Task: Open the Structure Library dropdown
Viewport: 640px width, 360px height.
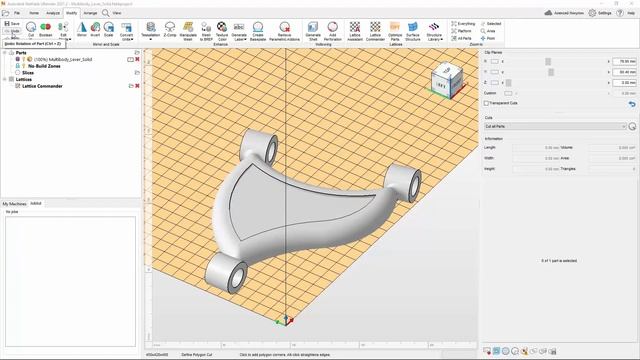Action: tap(434, 31)
